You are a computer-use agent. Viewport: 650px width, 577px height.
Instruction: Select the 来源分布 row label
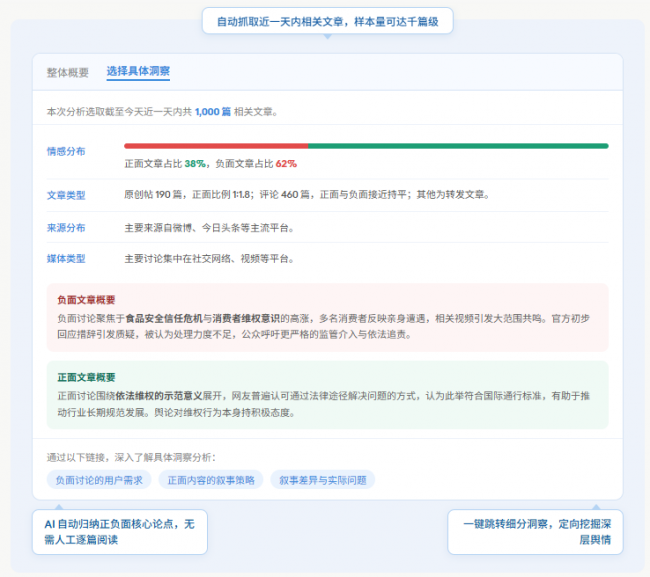(x=66, y=228)
